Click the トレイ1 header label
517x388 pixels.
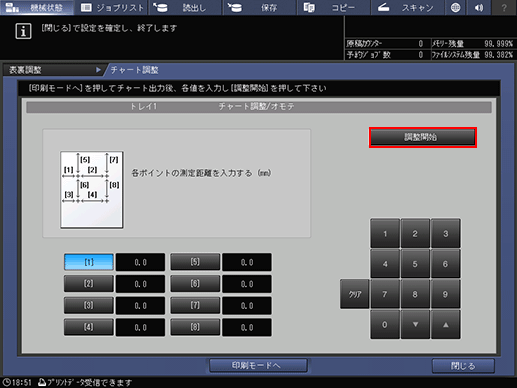click(x=143, y=107)
